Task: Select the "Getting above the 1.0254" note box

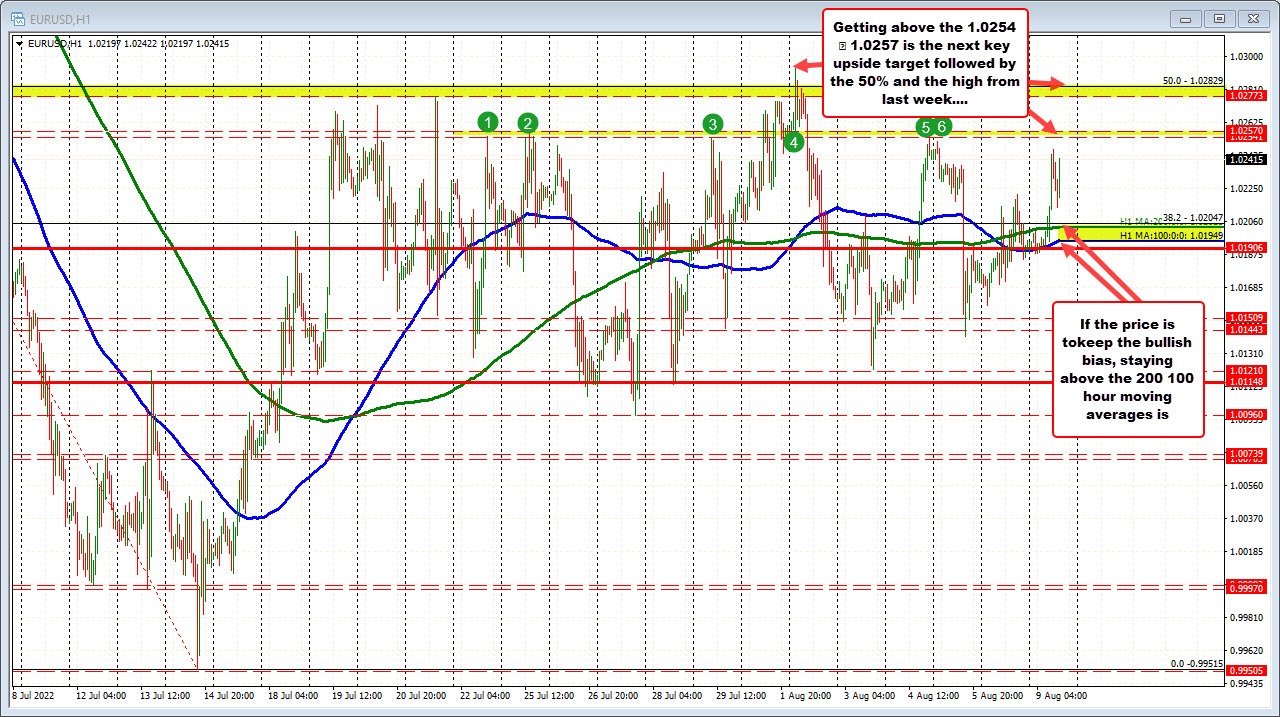Action: (x=925, y=63)
